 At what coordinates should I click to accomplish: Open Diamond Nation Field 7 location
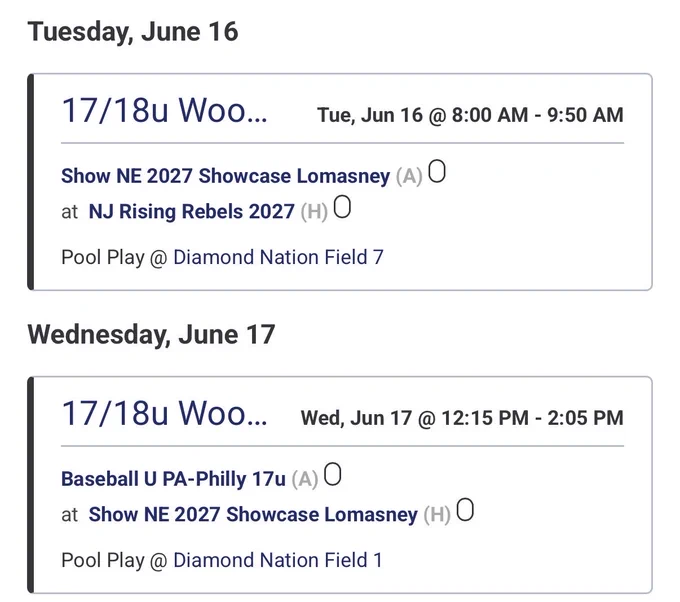[x=278, y=257]
